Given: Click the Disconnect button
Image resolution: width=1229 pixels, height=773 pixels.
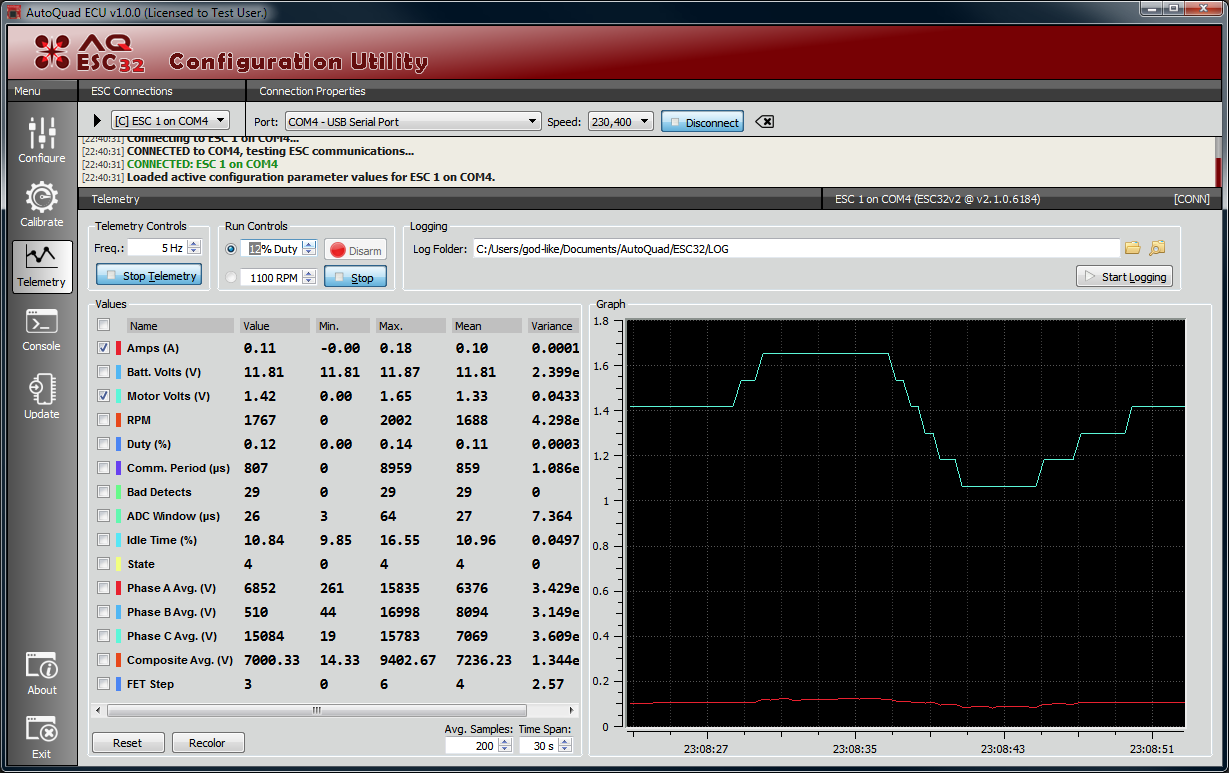Looking at the screenshot, I should pyautogui.click(x=702, y=122).
